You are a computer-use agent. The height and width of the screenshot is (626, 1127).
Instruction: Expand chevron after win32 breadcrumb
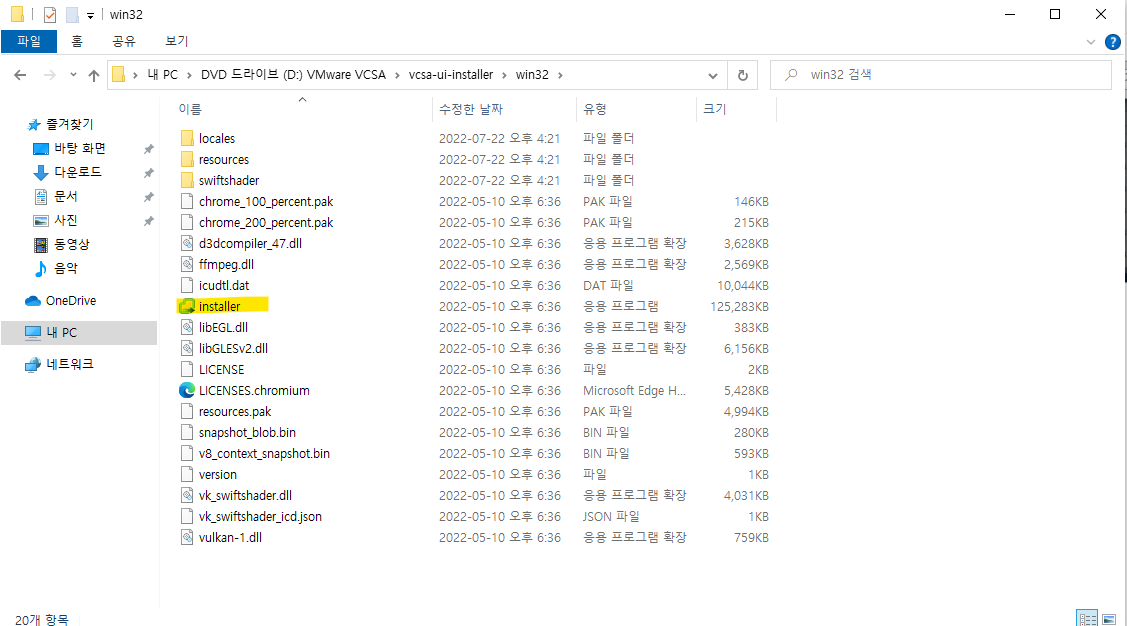560,75
